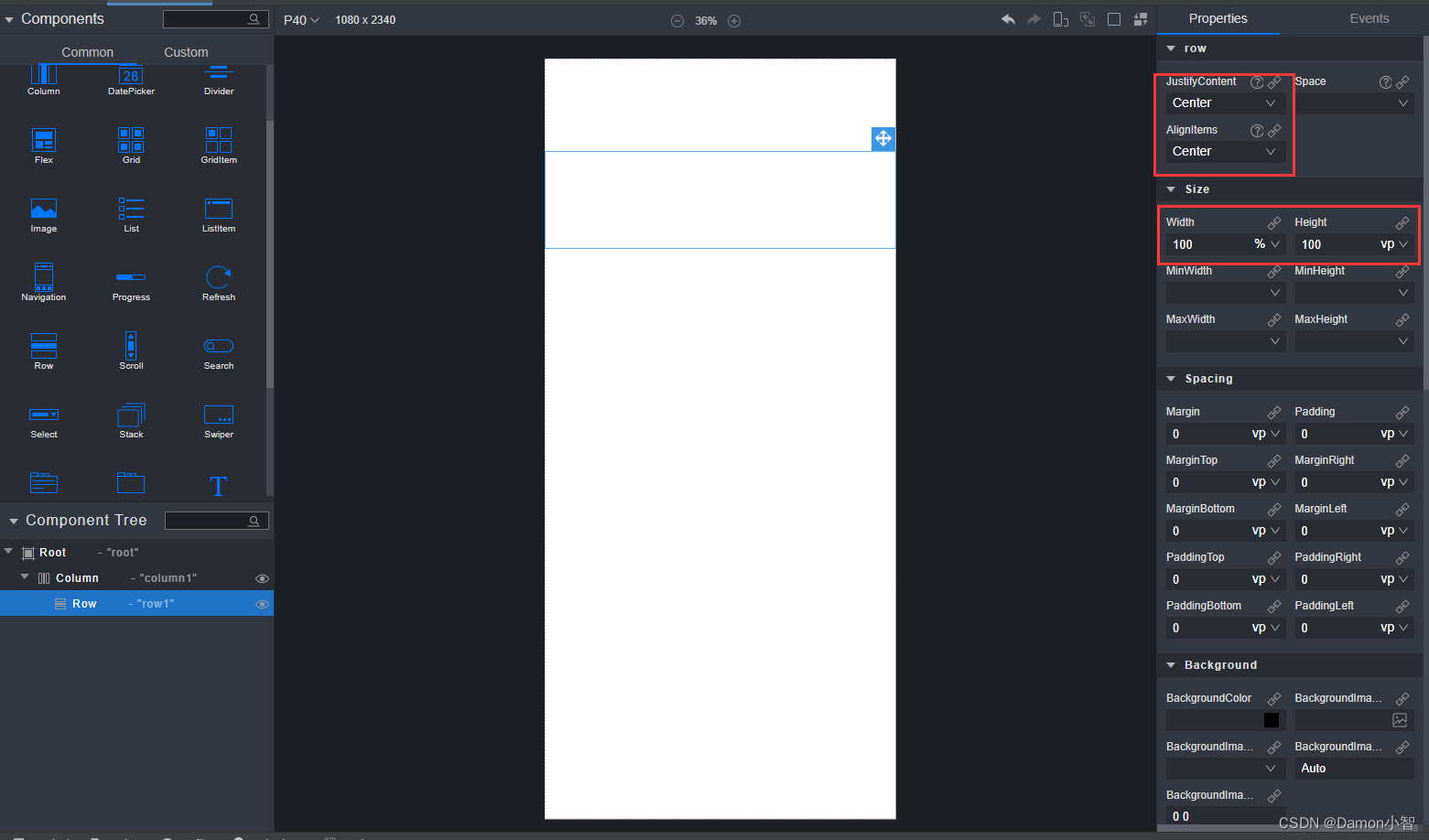Open the BackgroundColor black swatch

click(x=1271, y=720)
